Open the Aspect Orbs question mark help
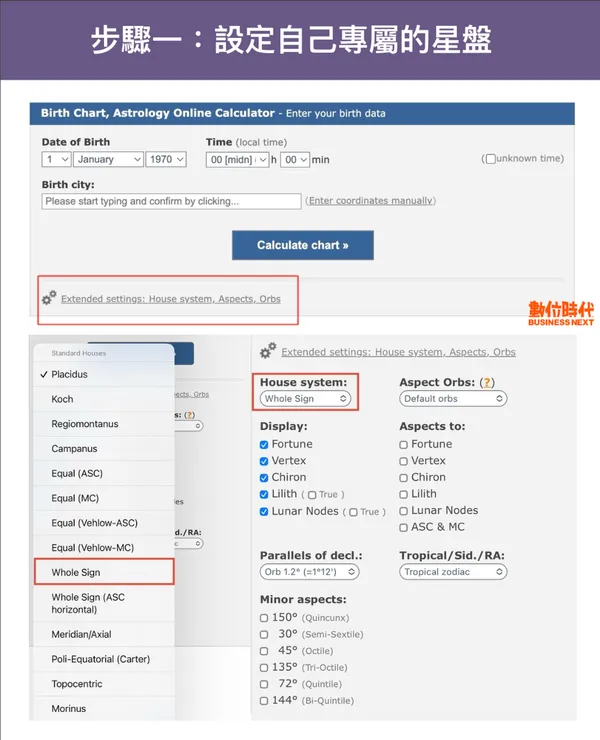Image resolution: width=600 pixels, height=740 pixels. [487, 383]
